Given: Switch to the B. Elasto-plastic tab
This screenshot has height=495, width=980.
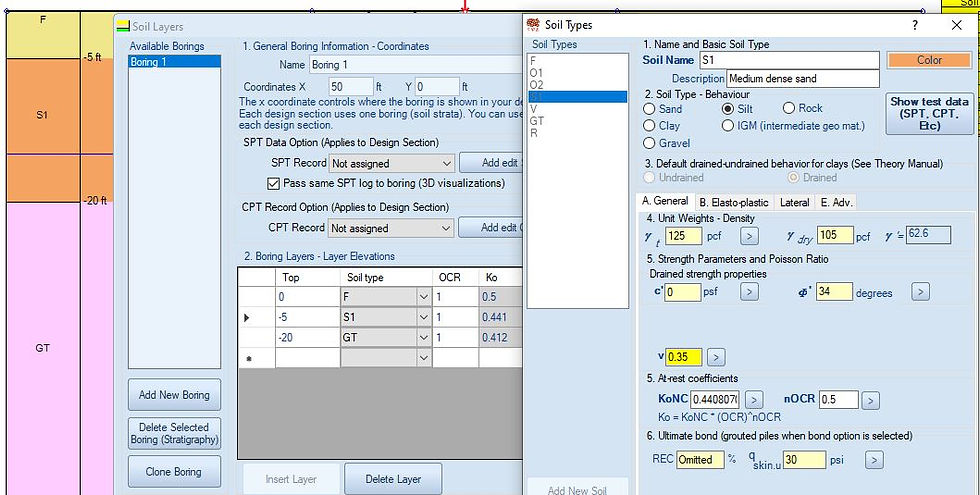Looking at the screenshot, I should (734, 202).
